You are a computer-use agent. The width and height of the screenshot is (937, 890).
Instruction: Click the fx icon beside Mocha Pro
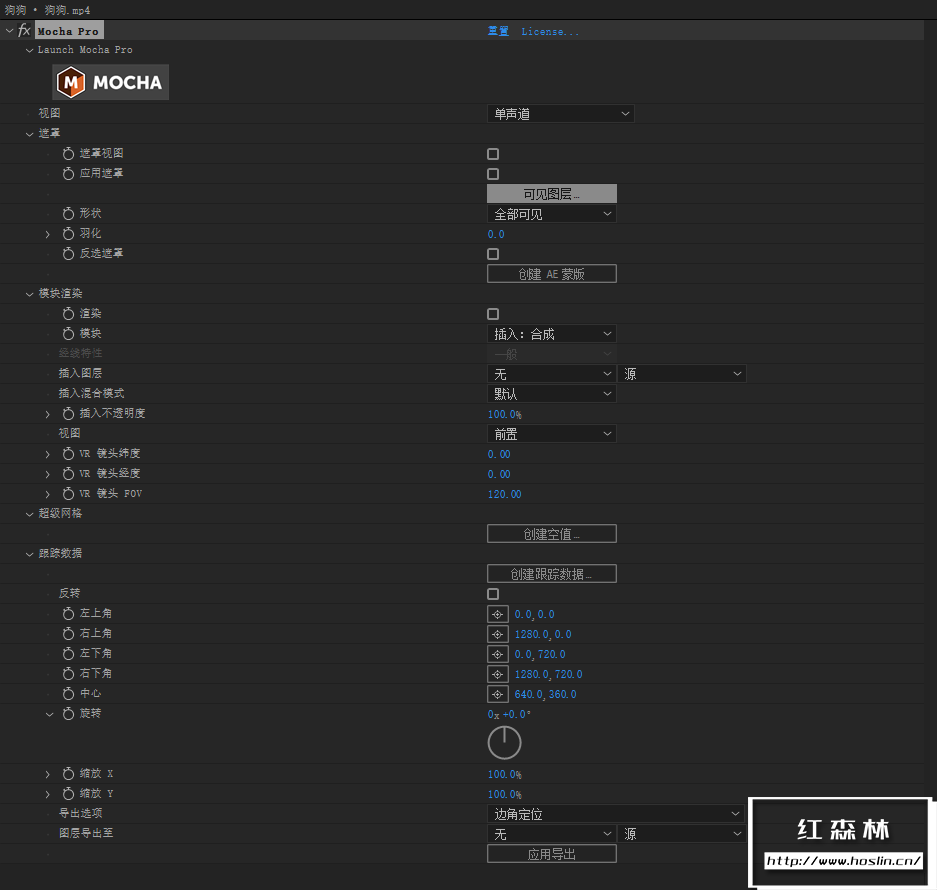[22, 30]
